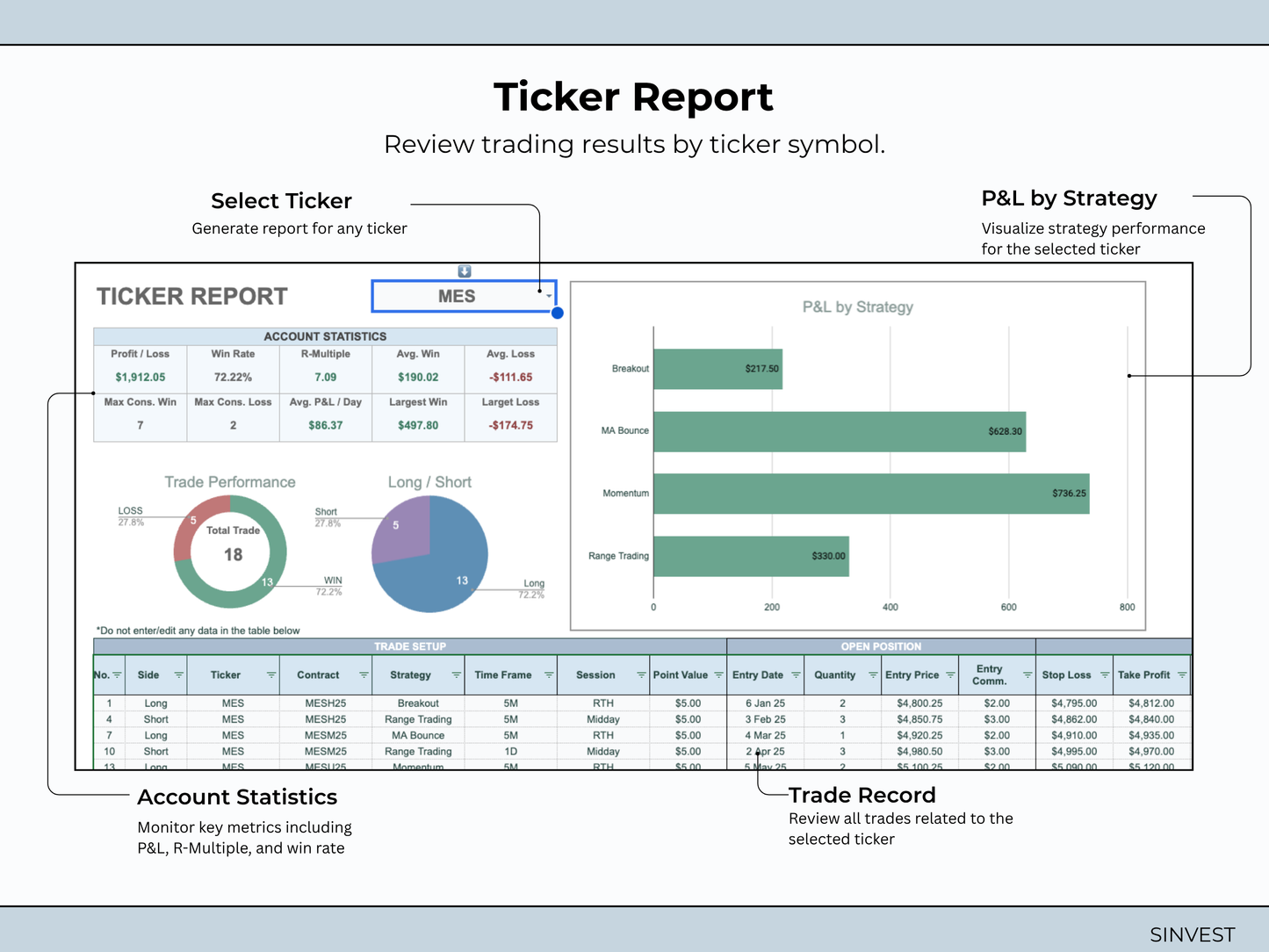Image resolution: width=1269 pixels, height=952 pixels.
Task: Select the Largest Loss value -$174.75
Action: (x=511, y=425)
